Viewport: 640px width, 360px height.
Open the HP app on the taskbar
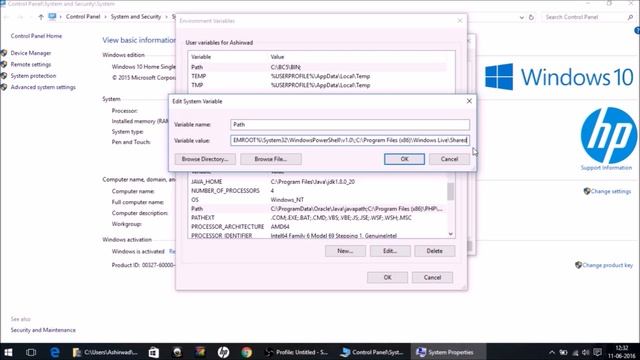(x=223, y=352)
